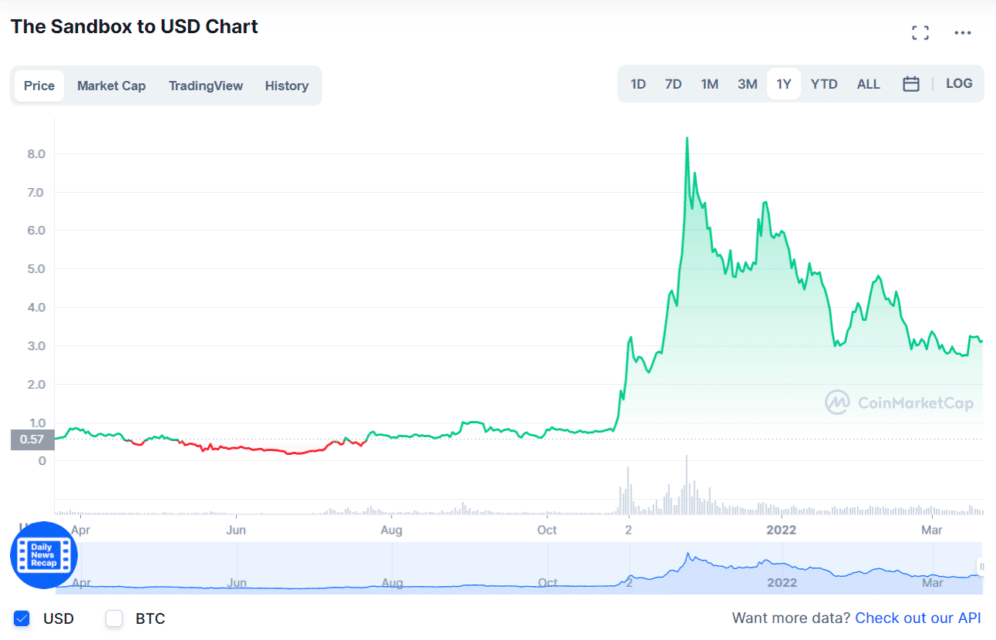Open the three-dot more options menu
Viewport: 996px width, 640px height.
962,33
